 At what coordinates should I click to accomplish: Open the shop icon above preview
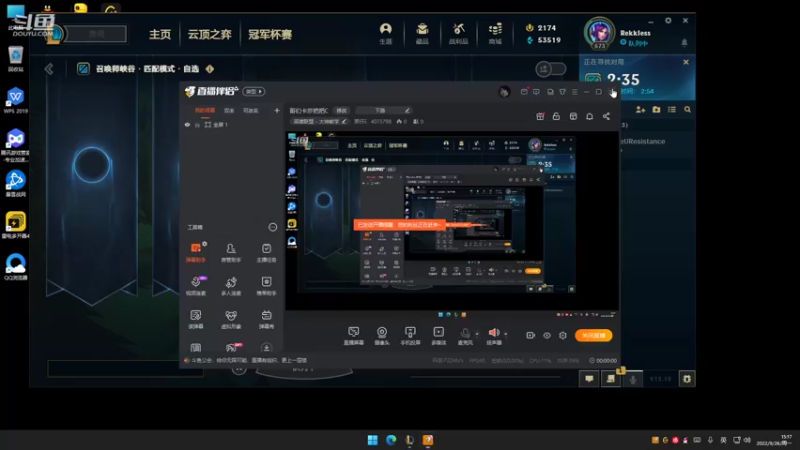click(x=573, y=116)
